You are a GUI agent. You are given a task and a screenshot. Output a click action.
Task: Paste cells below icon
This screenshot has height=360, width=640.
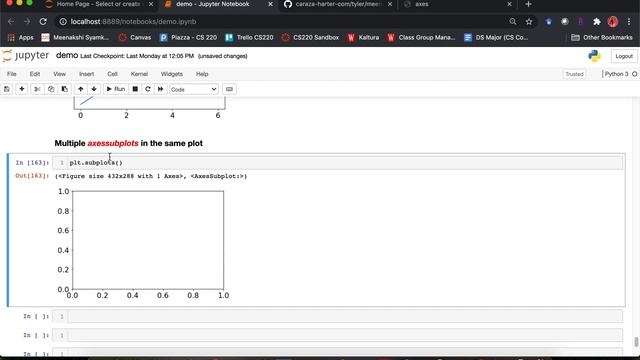[64, 89]
